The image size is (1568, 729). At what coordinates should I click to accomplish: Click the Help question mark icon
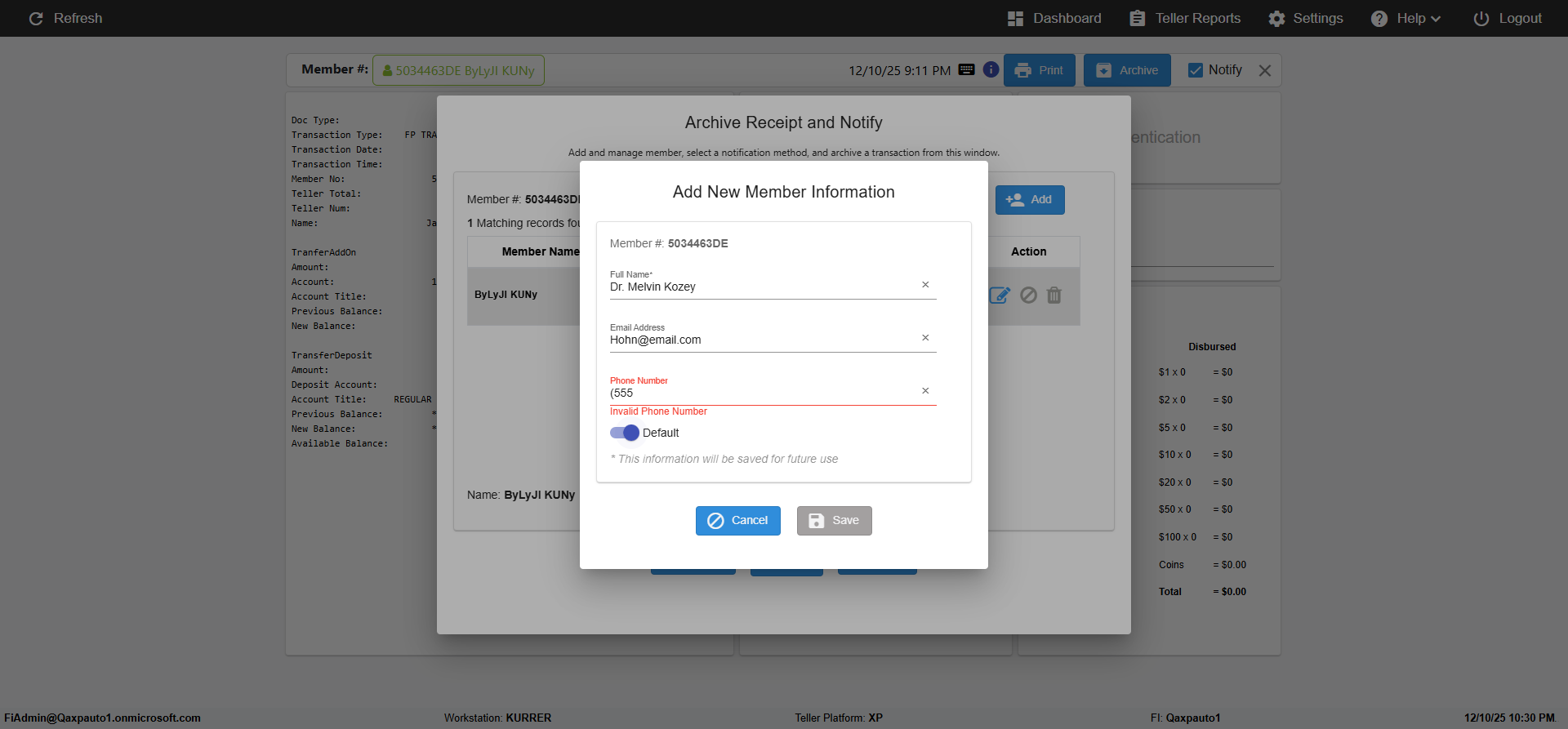pyautogui.click(x=1379, y=18)
